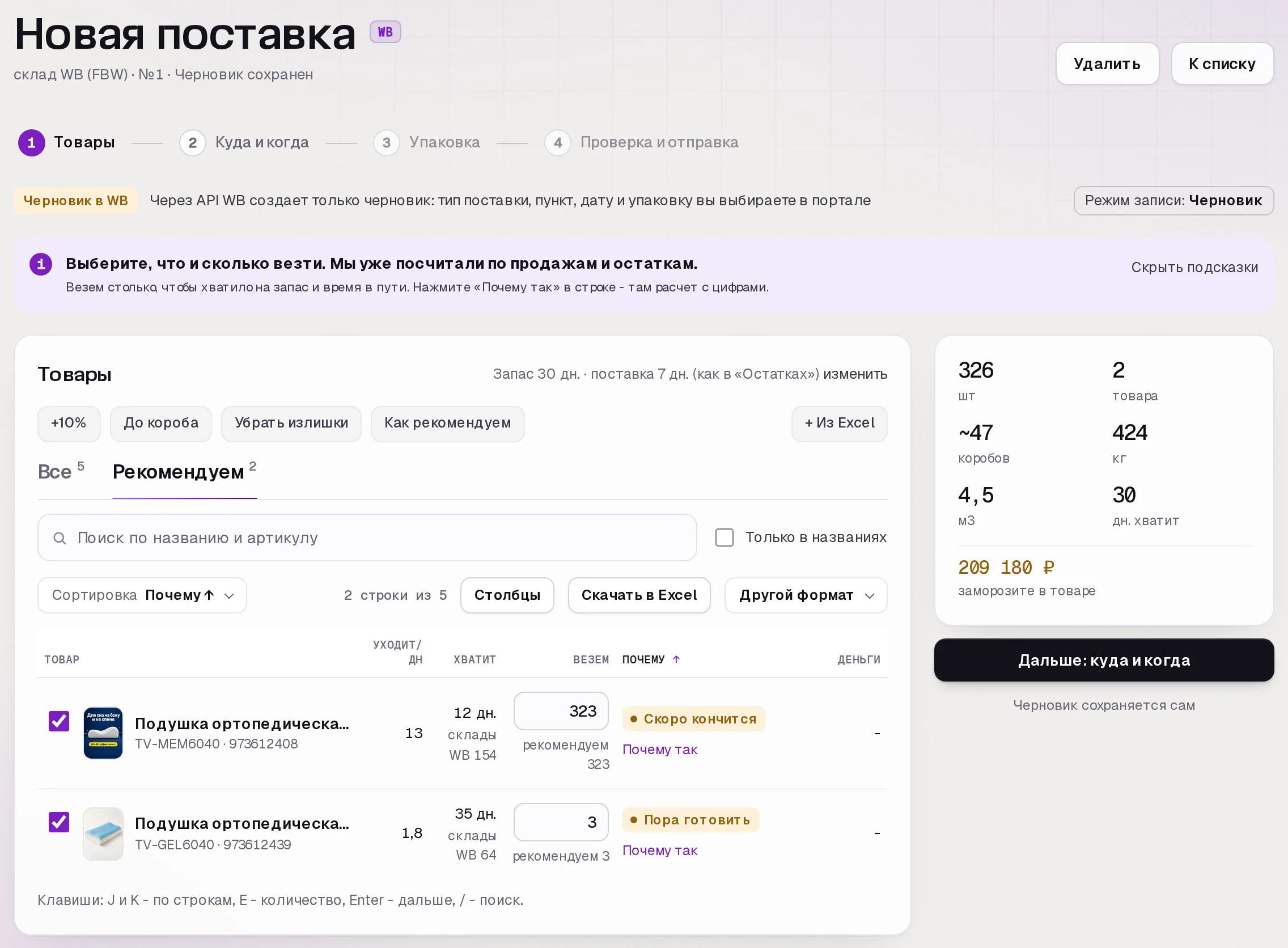Viewport: 1288px width, 948px height.
Task: Open the Столбцы settings button
Action: pyautogui.click(x=507, y=595)
